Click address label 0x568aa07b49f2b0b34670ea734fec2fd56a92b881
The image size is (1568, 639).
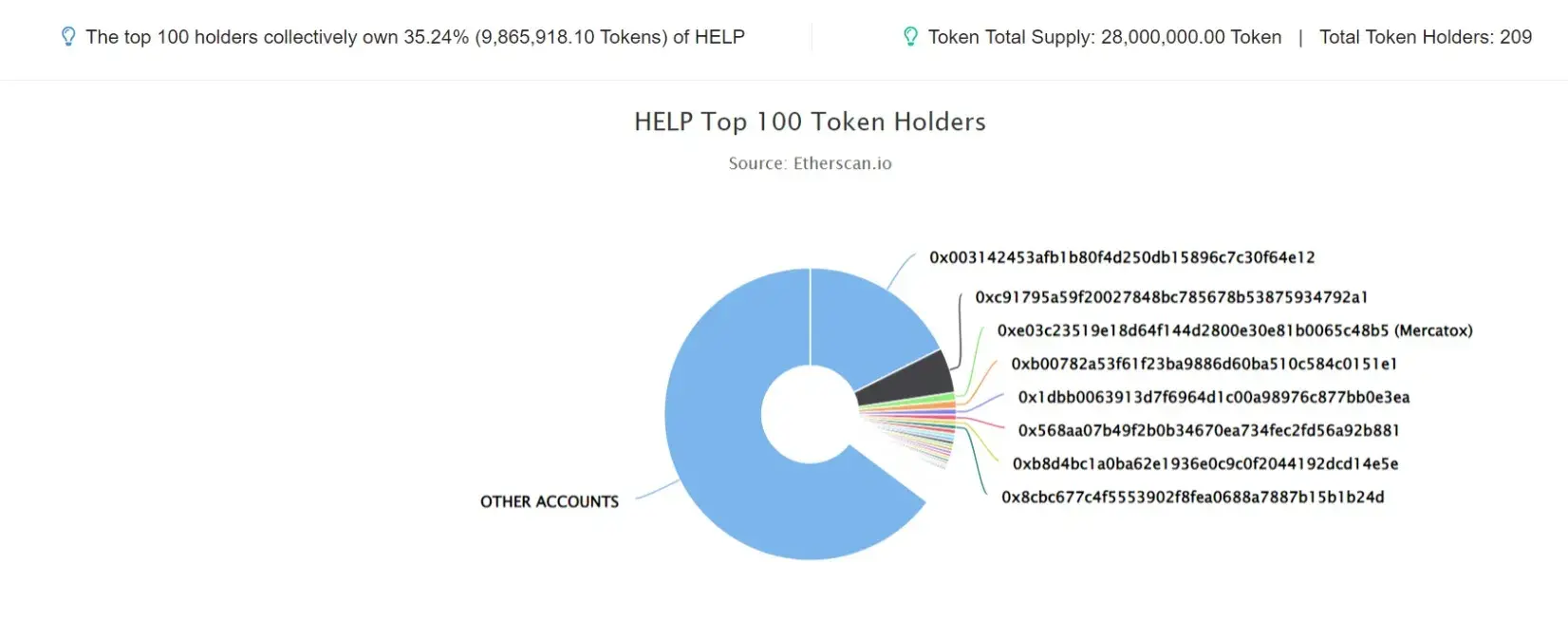coord(1209,430)
